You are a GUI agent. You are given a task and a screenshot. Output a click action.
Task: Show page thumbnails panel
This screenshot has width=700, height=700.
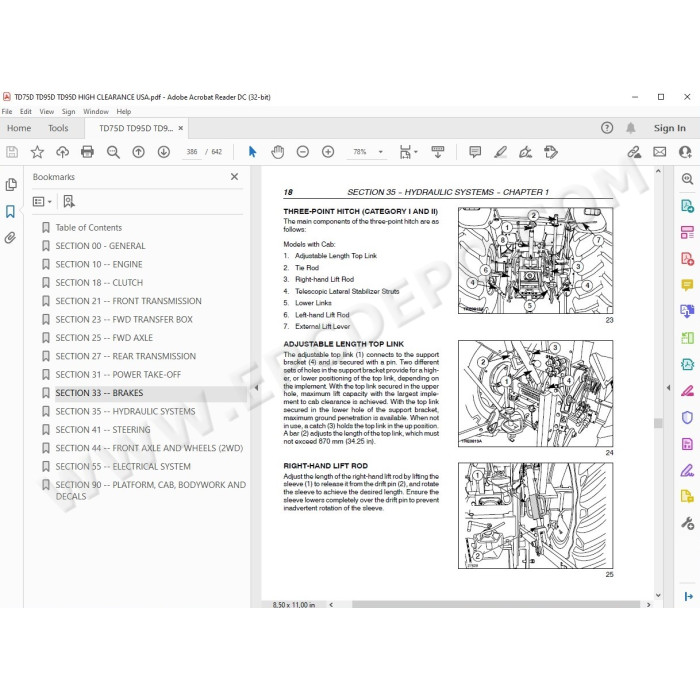tap(11, 184)
